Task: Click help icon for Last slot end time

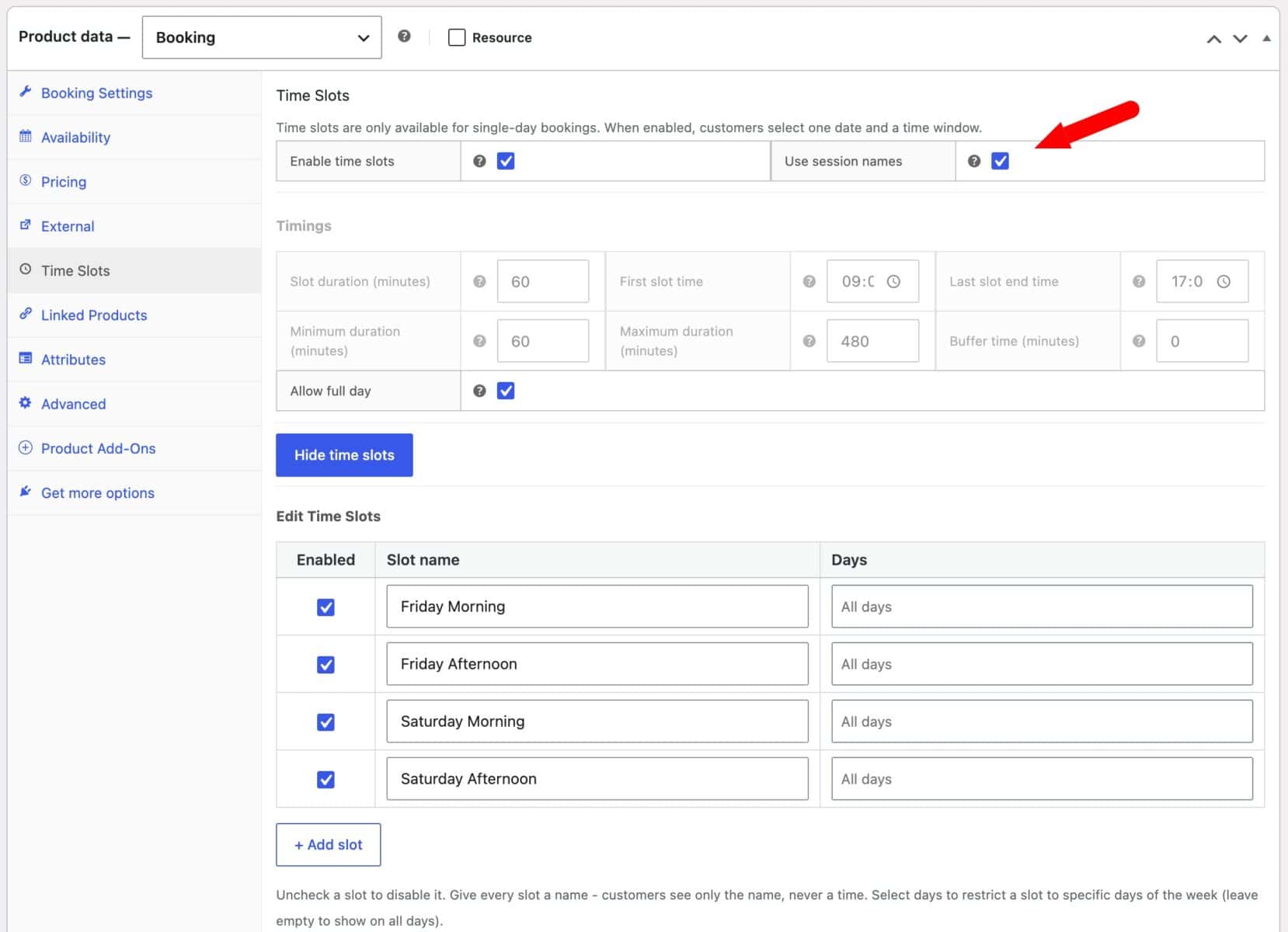Action: (1139, 281)
